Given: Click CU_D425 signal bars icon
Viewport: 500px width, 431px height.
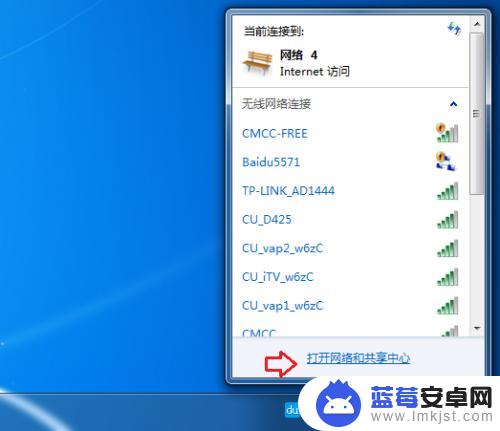Looking at the screenshot, I should (448, 220).
